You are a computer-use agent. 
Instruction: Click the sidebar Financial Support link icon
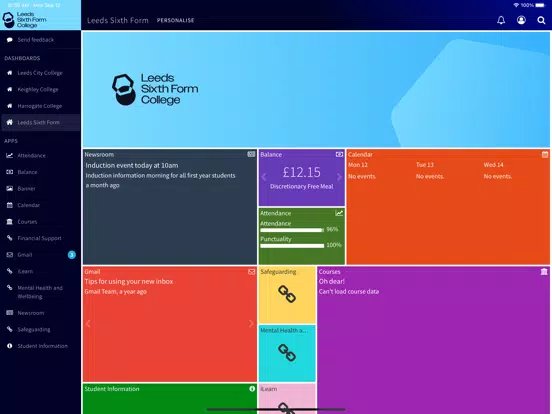tap(10, 238)
